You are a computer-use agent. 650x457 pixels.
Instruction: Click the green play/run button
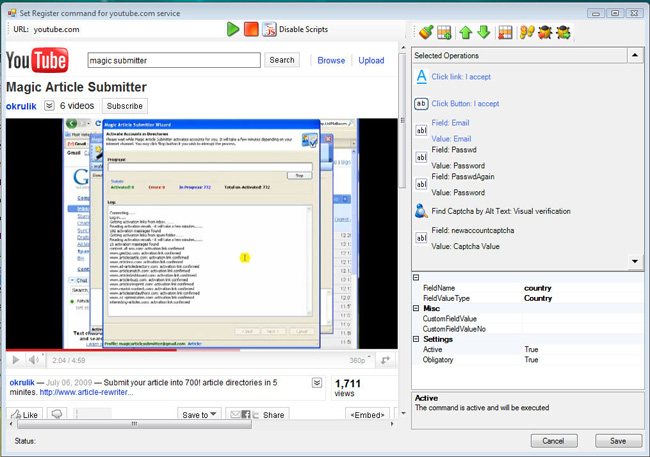pyautogui.click(x=233, y=29)
